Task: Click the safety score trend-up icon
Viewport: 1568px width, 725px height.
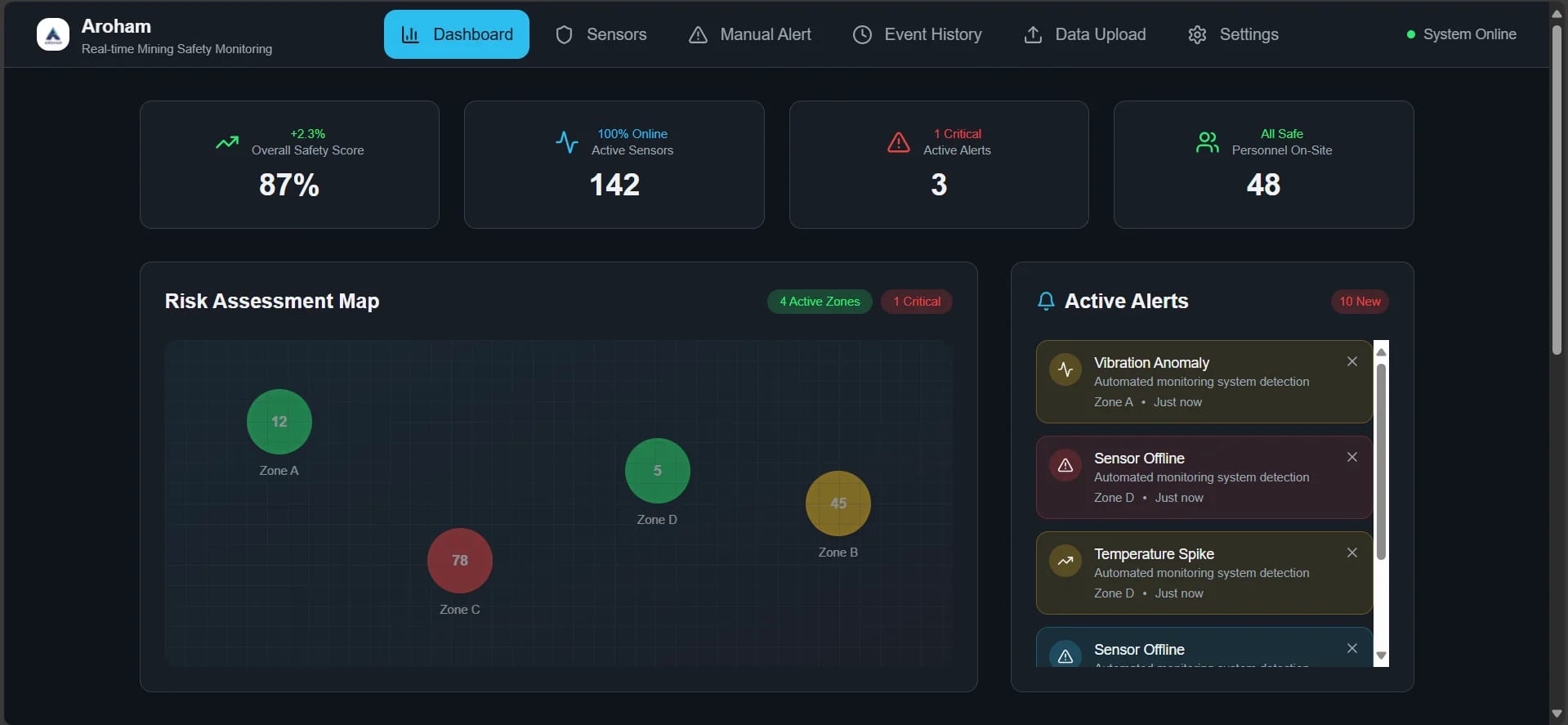Action: coord(227,142)
